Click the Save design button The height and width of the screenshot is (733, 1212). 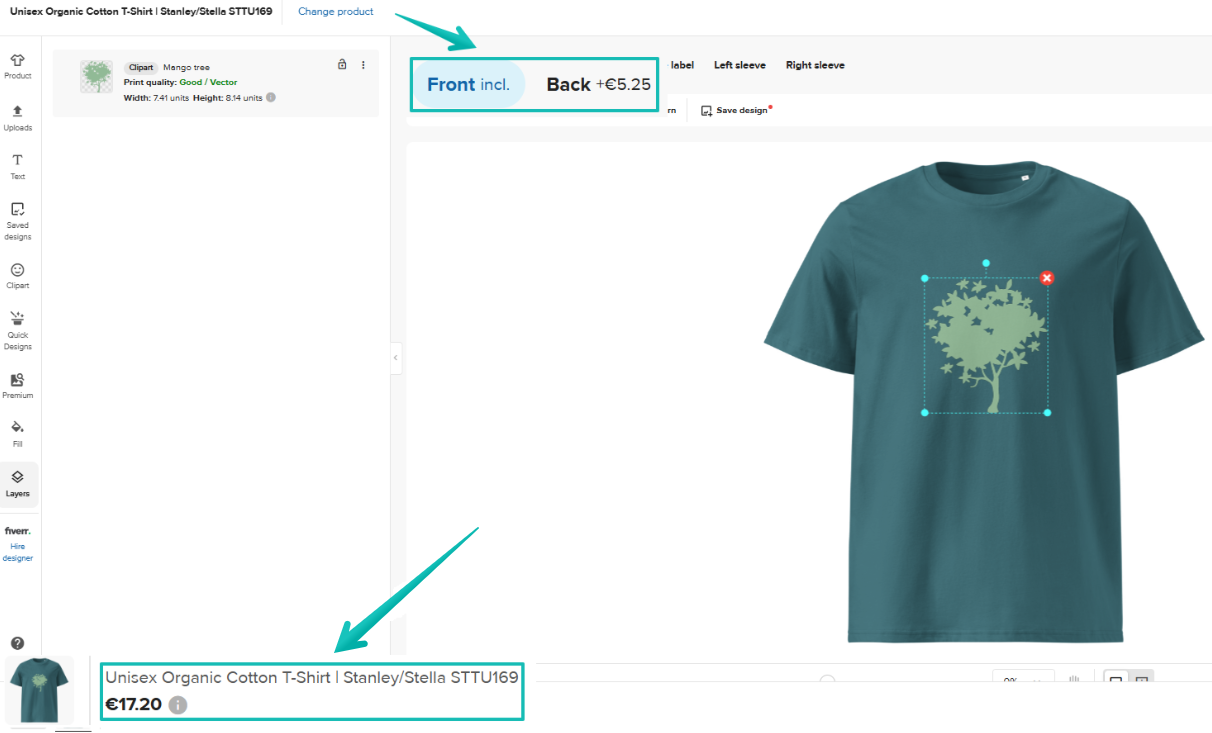(x=736, y=110)
